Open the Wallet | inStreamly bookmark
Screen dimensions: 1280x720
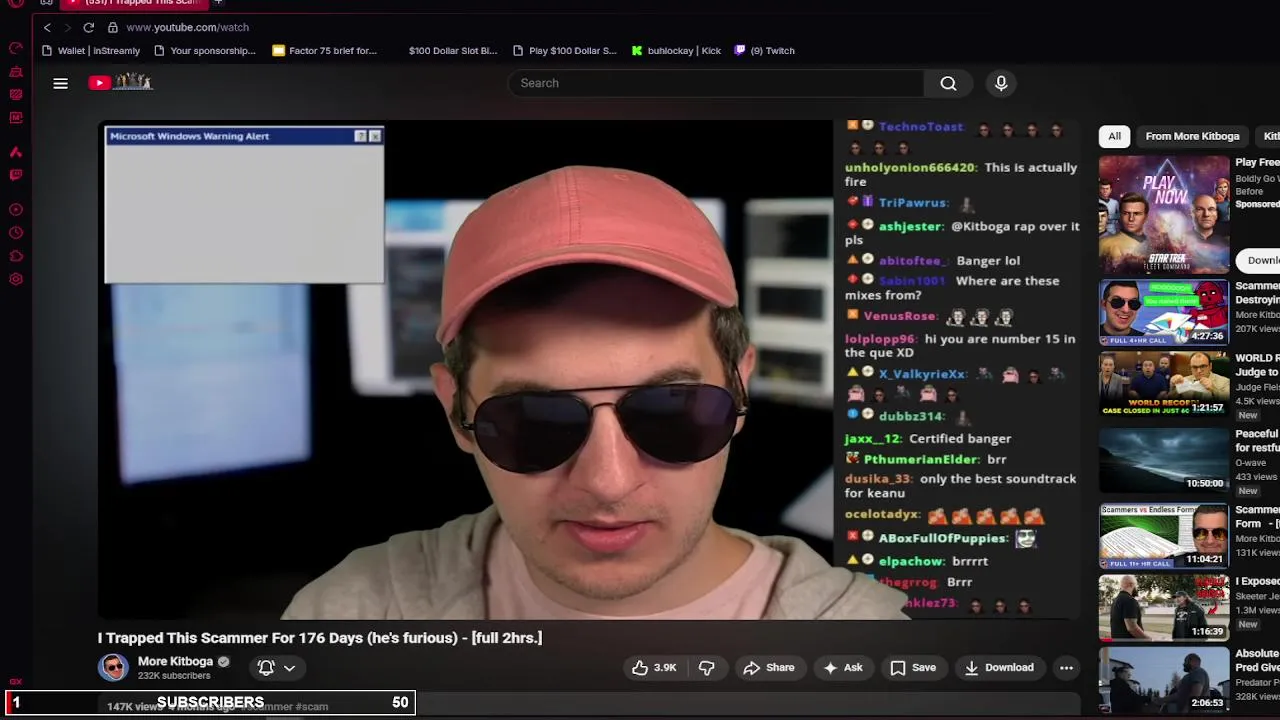[x=91, y=50]
